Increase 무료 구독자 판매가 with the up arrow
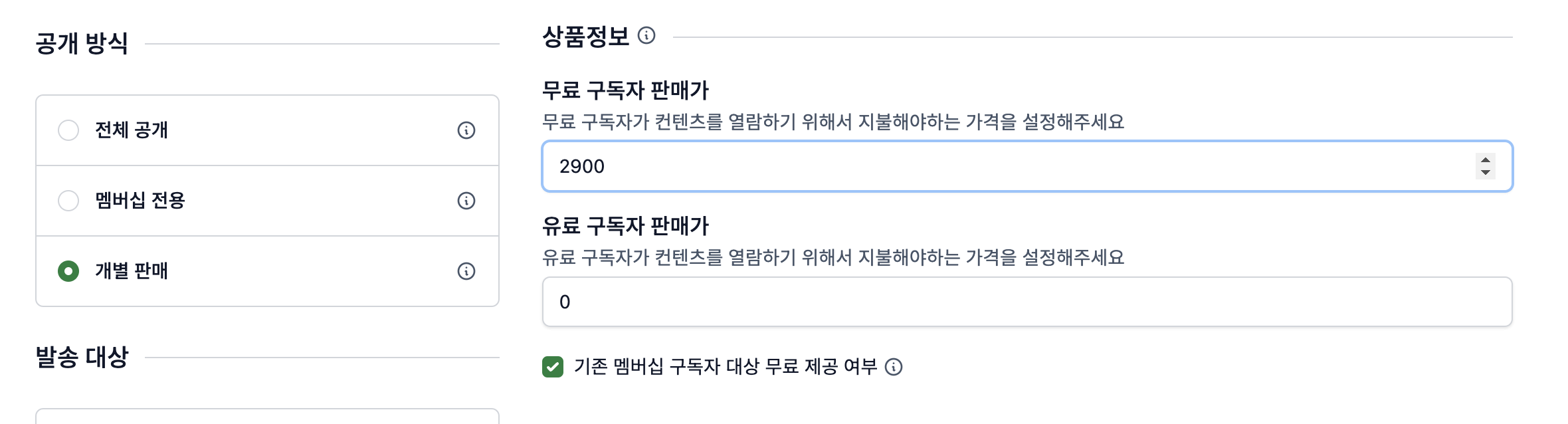This screenshot has height=424, width=1568. [x=1486, y=160]
